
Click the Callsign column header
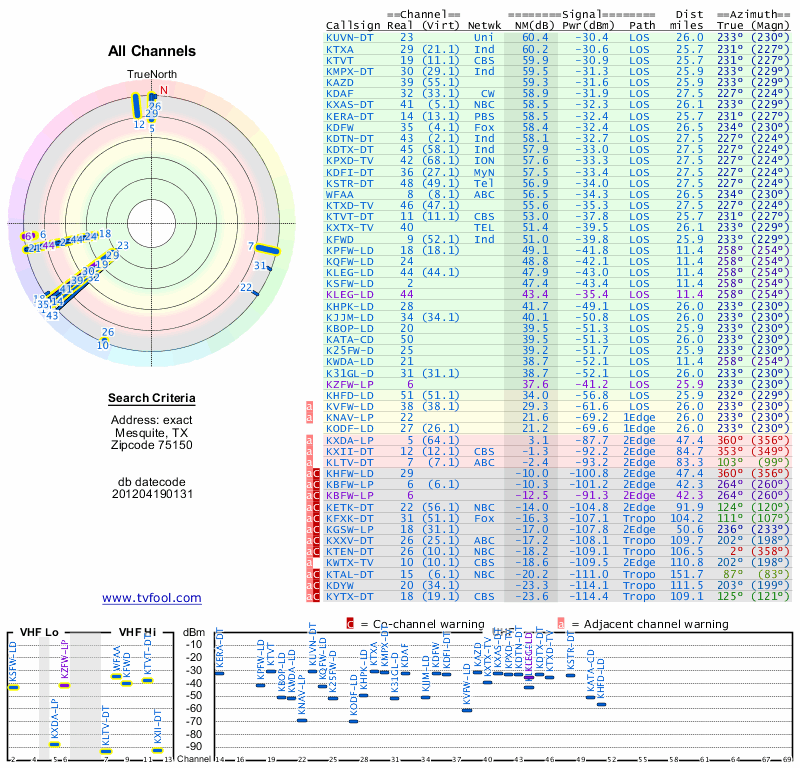coord(352,25)
